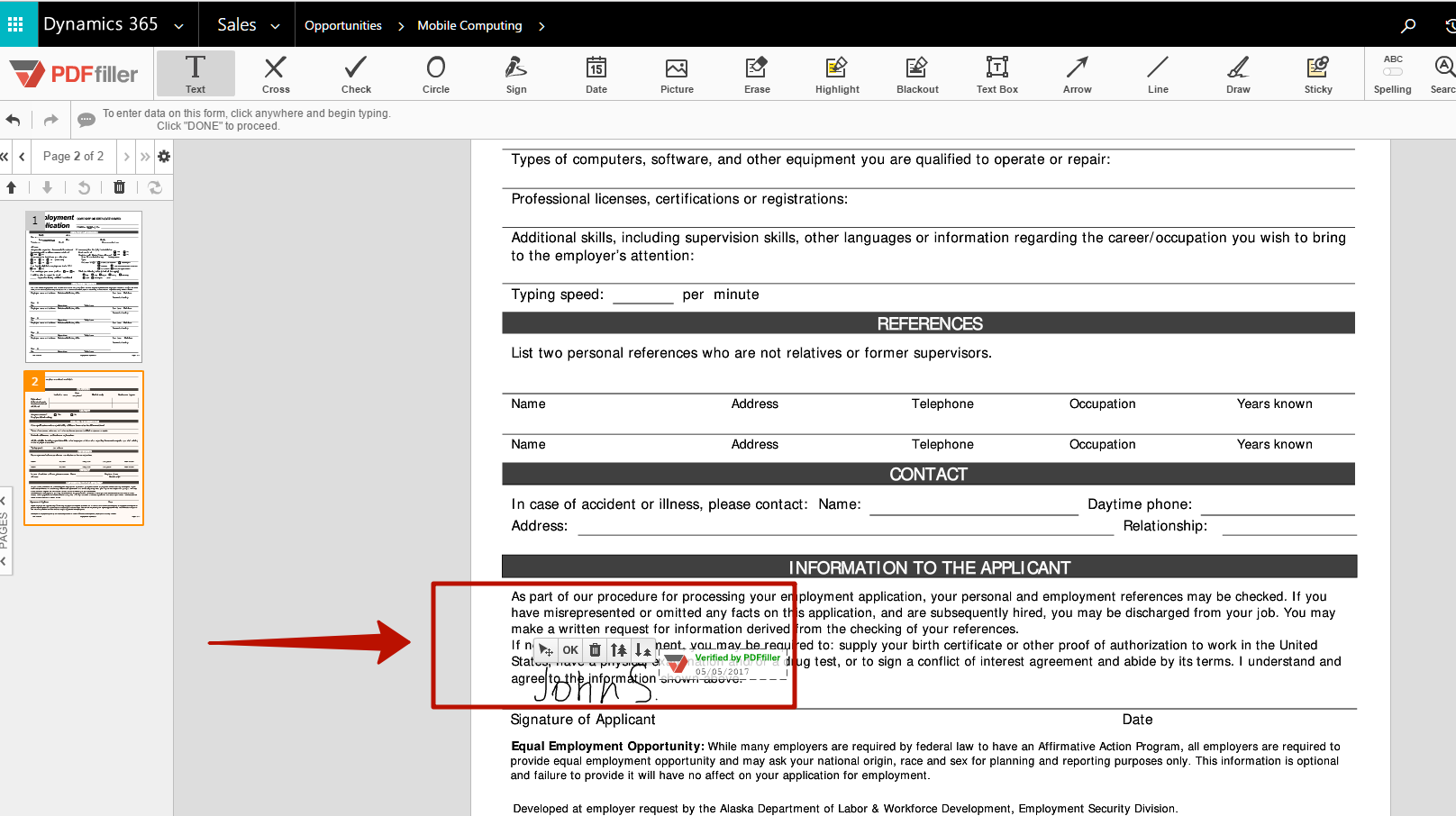Open the Search tool in toolbar

coord(1443,73)
